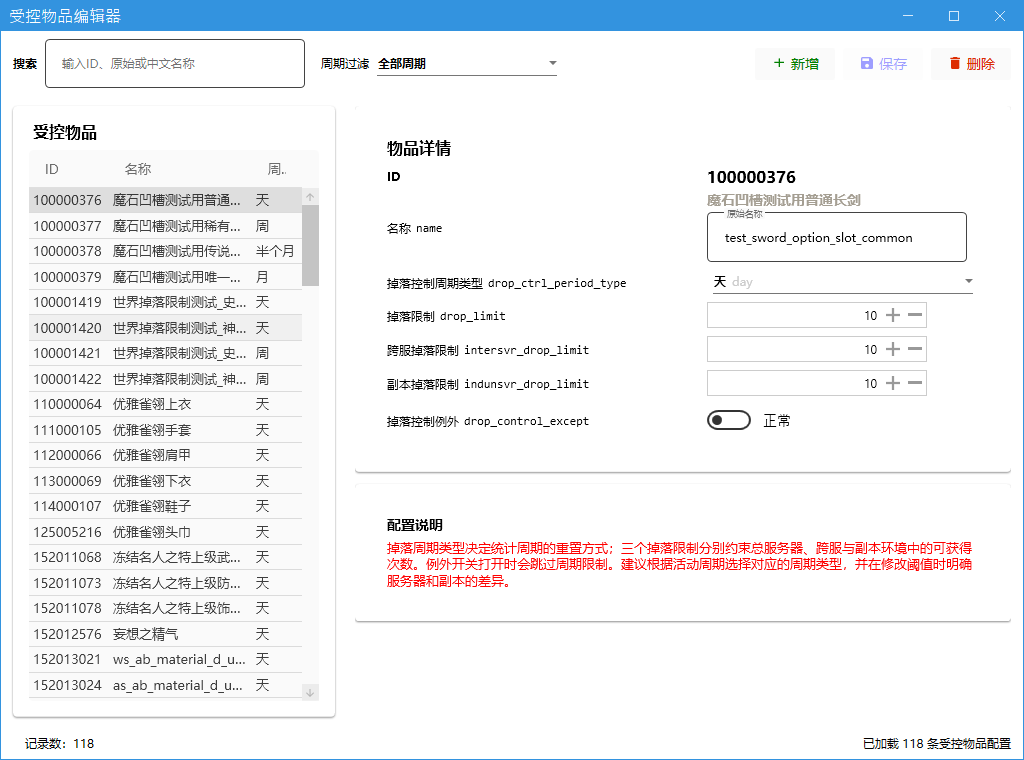Screen dimensions: 1024x760
Task: Click the item list scrollbar thumb
Action: 310,245
